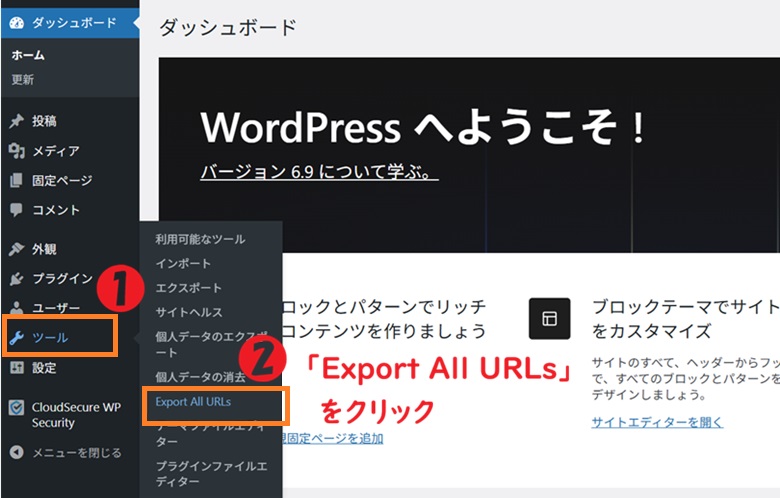Select 個人データの消去 in flyout

tap(200, 377)
